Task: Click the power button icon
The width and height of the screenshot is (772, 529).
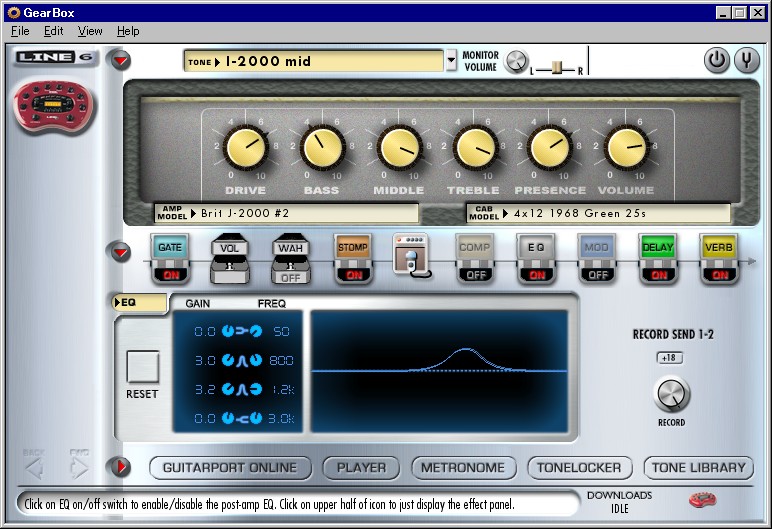Action: 716,60
